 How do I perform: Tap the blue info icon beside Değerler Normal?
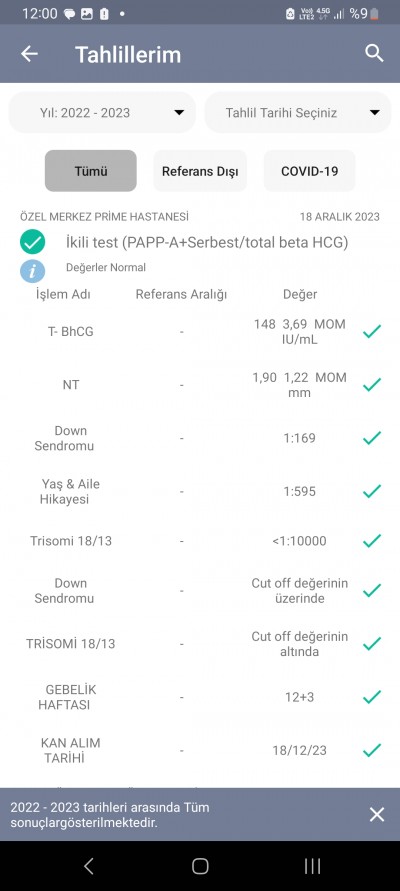(32, 270)
